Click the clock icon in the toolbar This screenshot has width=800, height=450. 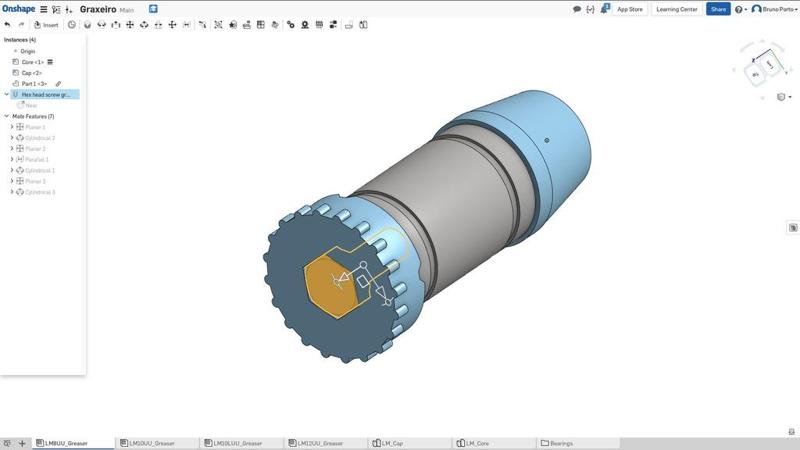pos(71,24)
